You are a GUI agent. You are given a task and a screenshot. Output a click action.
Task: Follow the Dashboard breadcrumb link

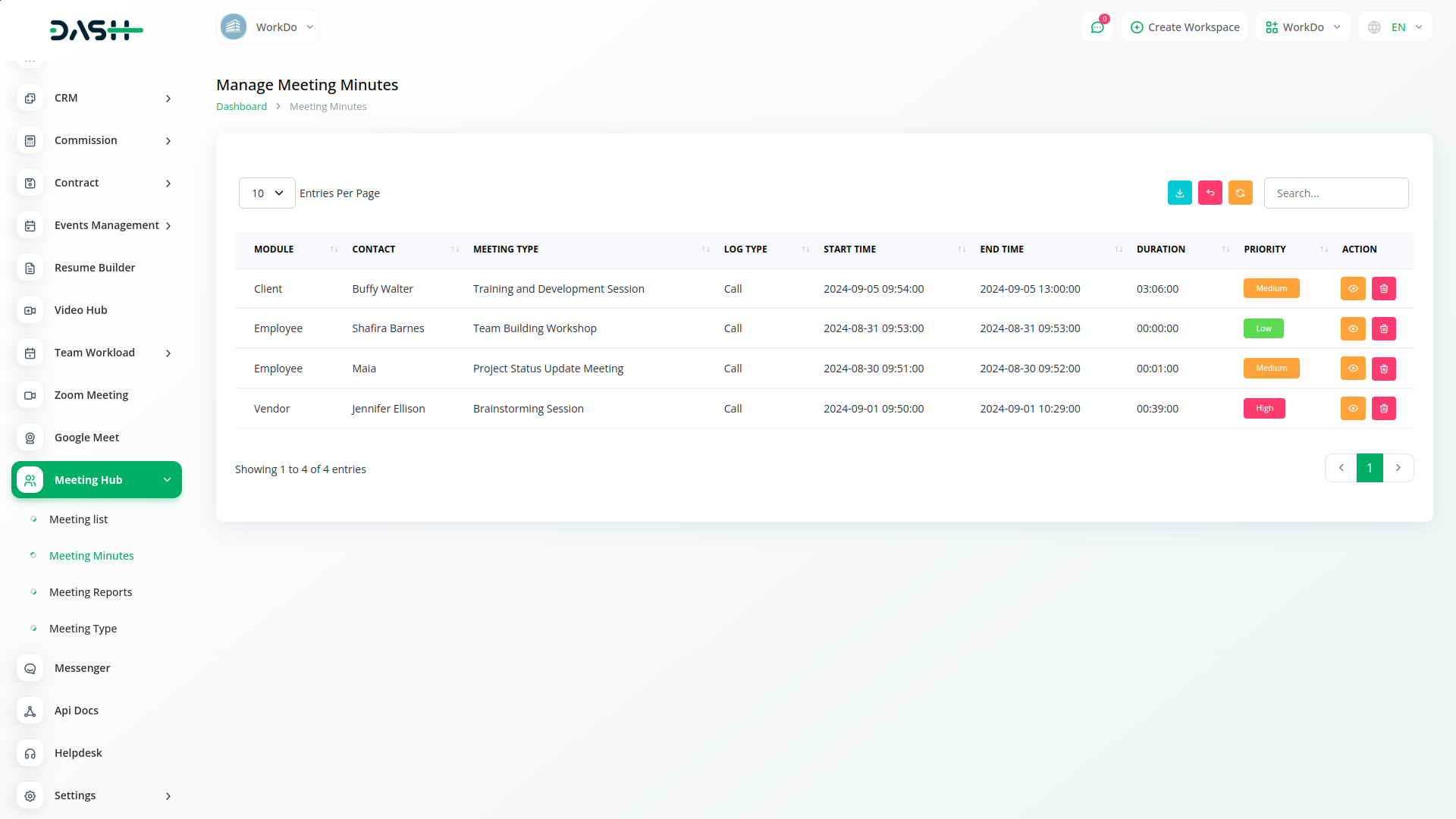pyautogui.click(x=241, y=107)
